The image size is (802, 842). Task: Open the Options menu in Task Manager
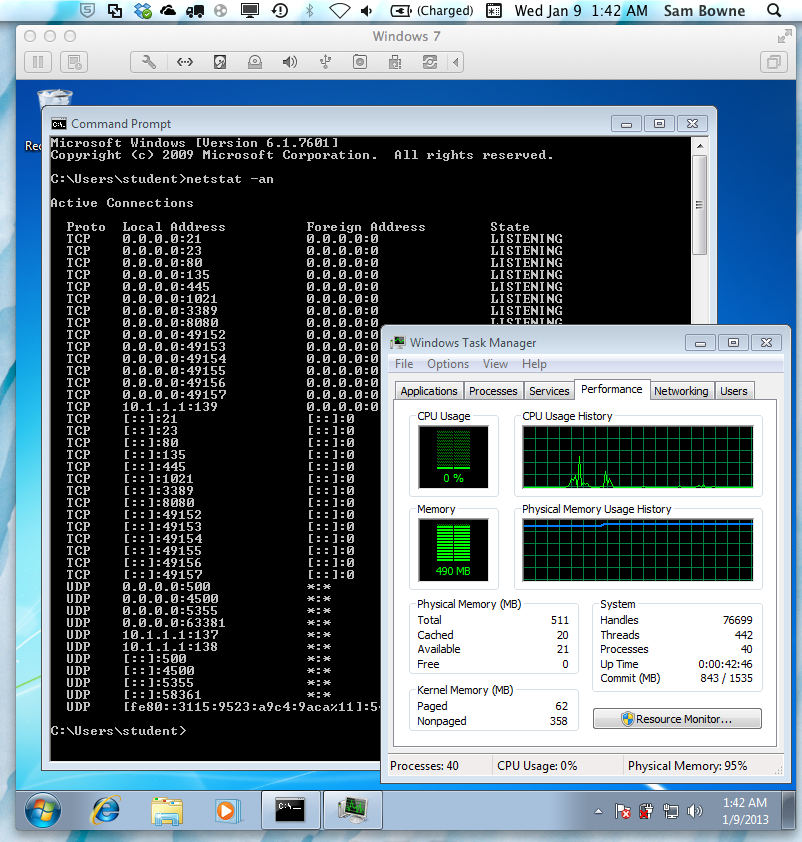pos(447,364)
